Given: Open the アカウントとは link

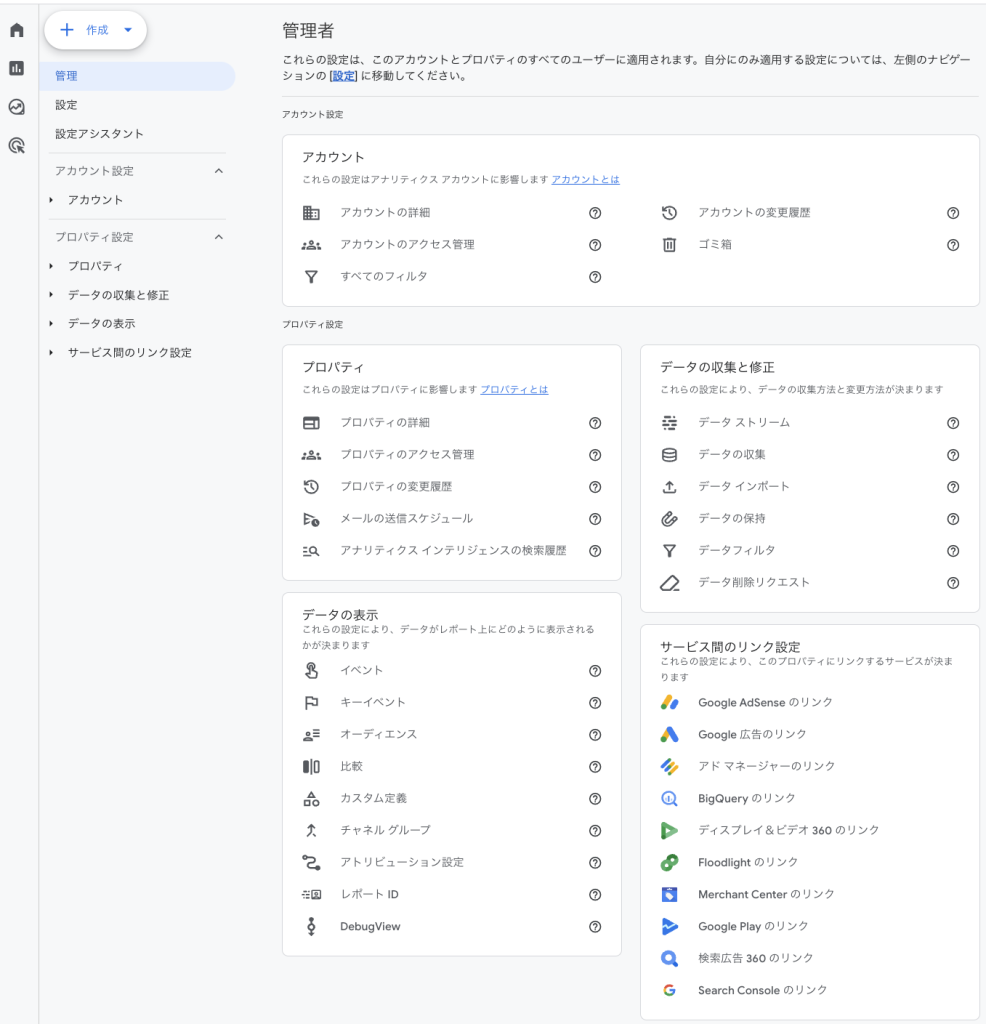Looking at the screenshot, I should tap(586, 179).
